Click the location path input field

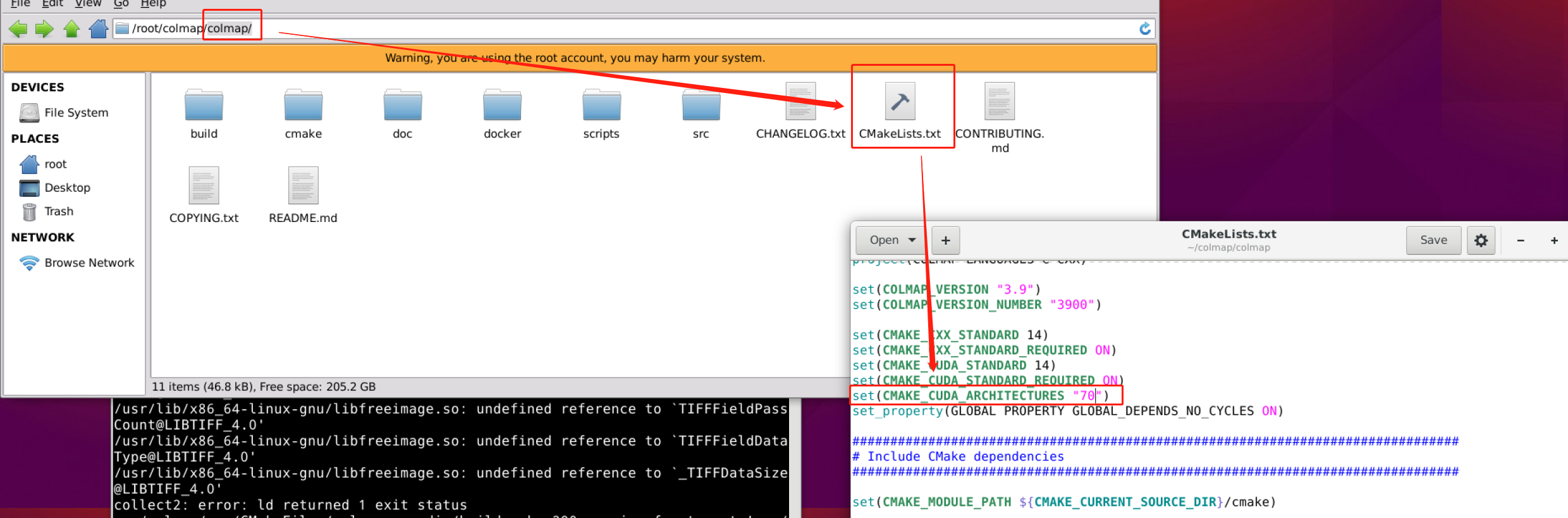(x=634, y=28)
